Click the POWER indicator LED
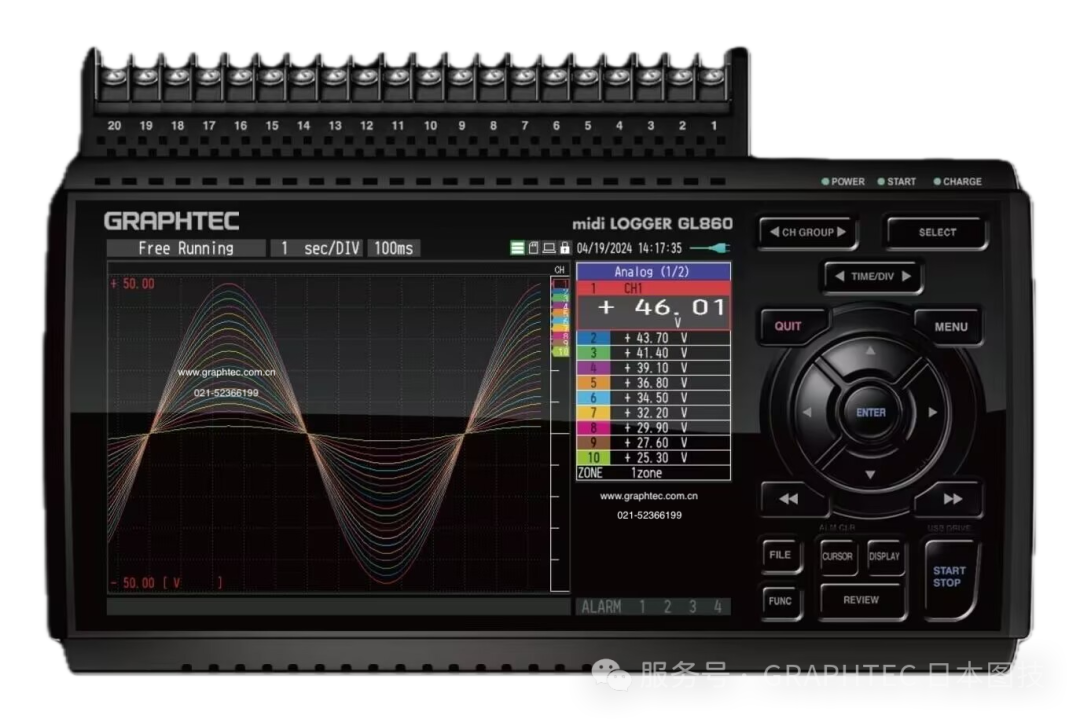Image resolution: width=1080 pixels, height=719 pixels. click(x=825, y=182)
